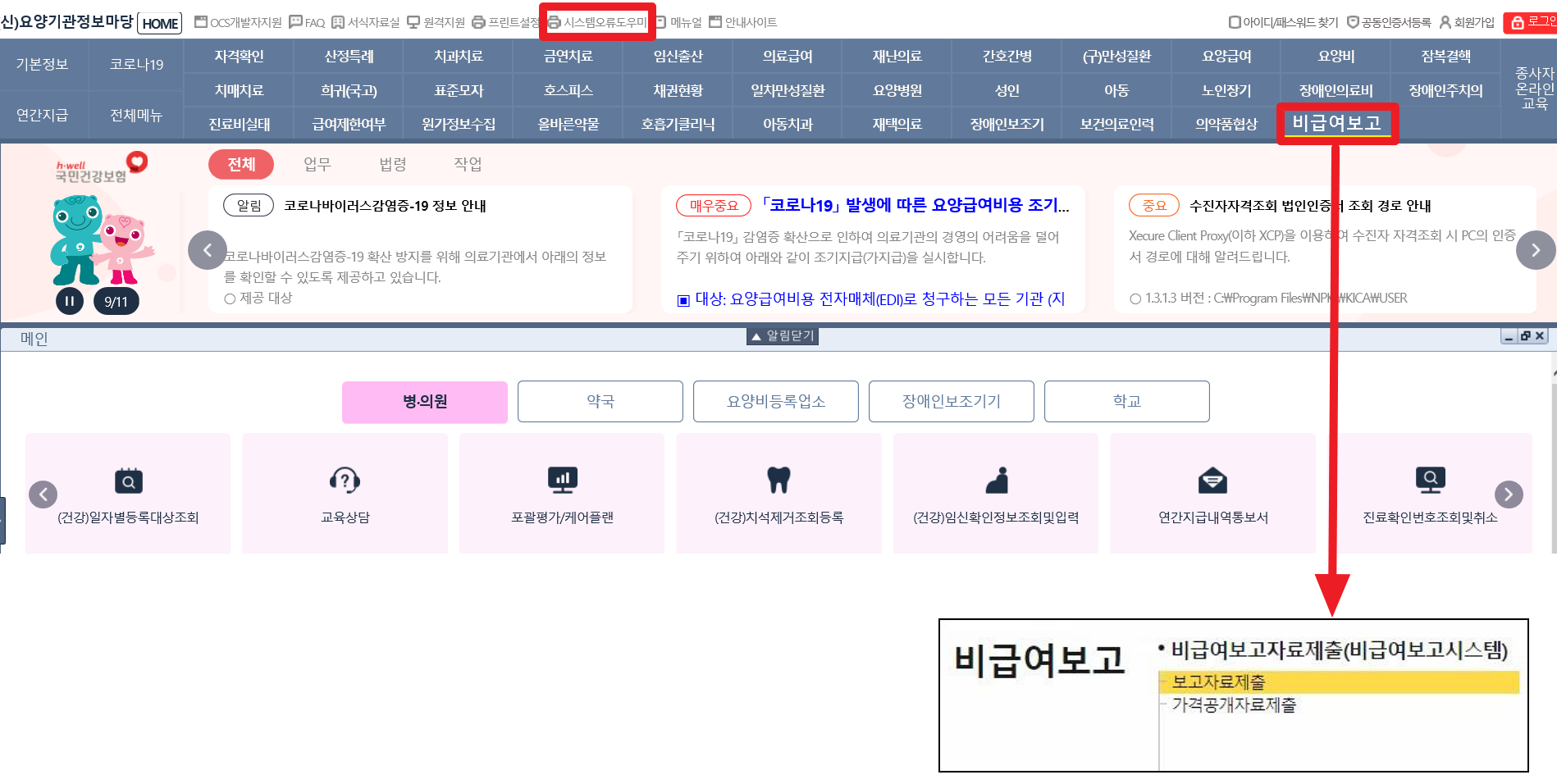Open the 비급여보고 menu item

click(x=1336, y=123)
